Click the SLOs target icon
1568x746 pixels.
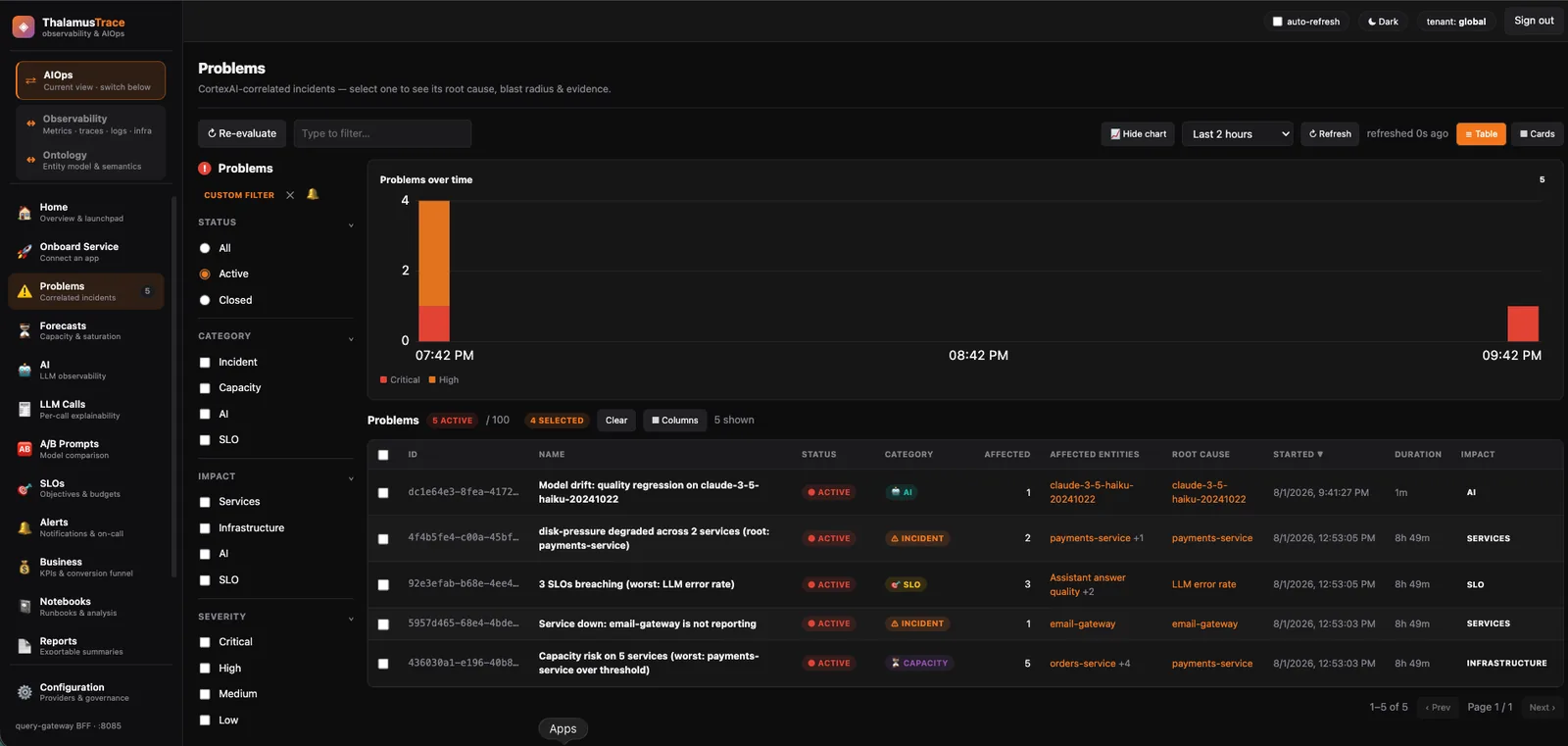tap(24, 489)
